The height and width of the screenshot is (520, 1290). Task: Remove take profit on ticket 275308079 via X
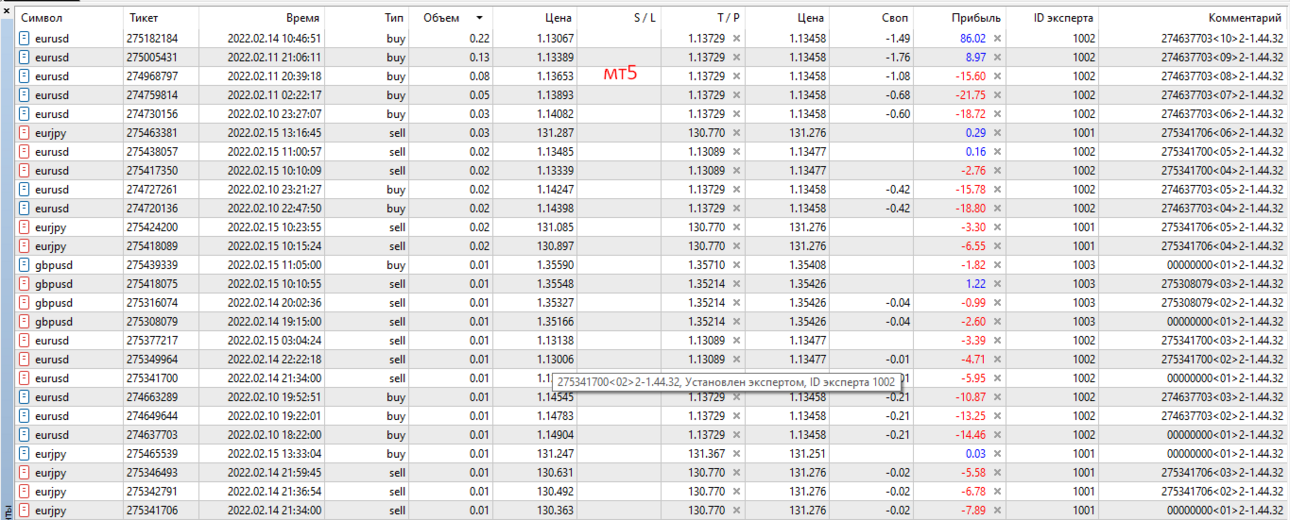click(x=737, y=322)
